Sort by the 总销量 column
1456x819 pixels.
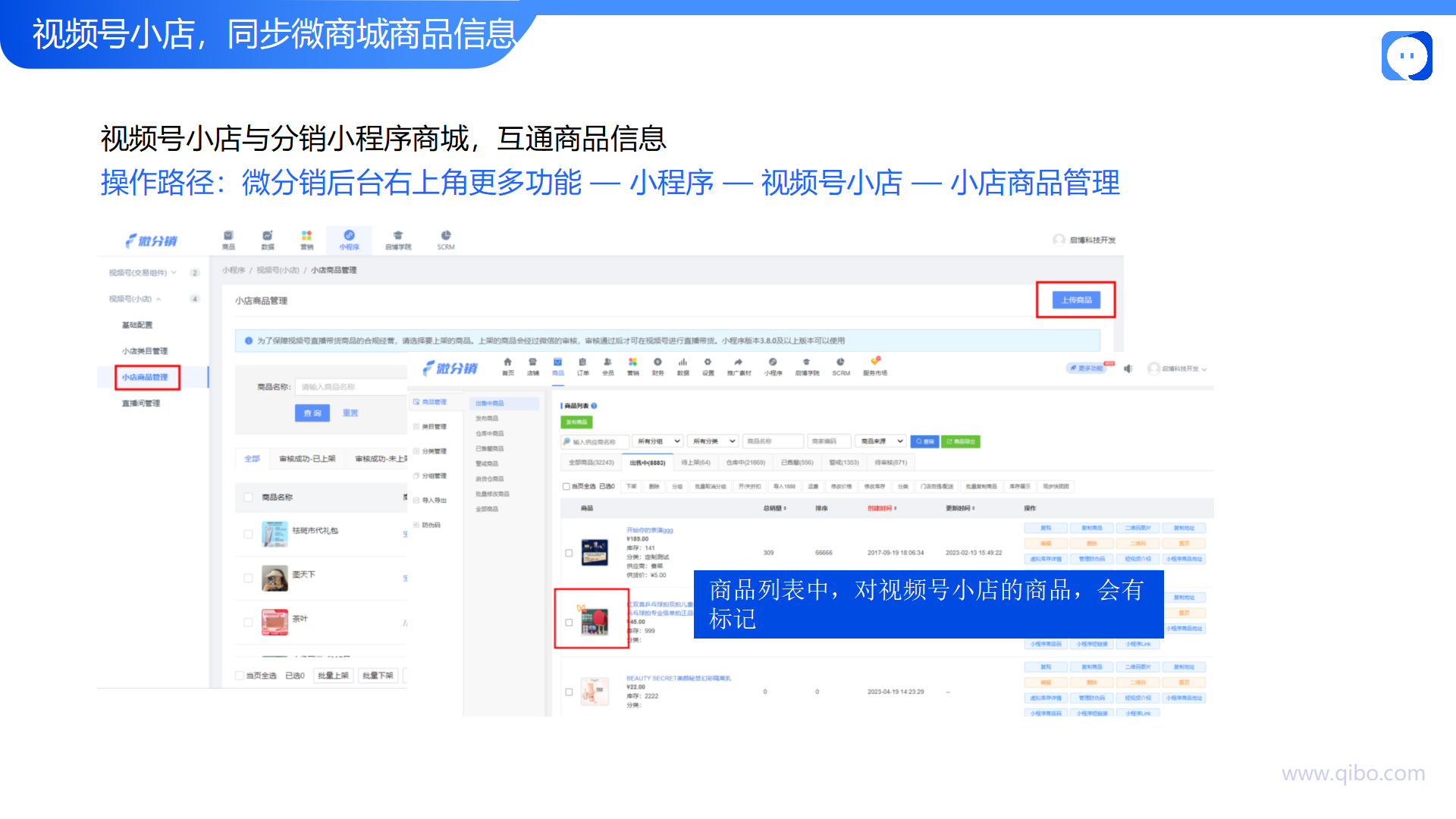pyautogui.click(x=775, y=508)
